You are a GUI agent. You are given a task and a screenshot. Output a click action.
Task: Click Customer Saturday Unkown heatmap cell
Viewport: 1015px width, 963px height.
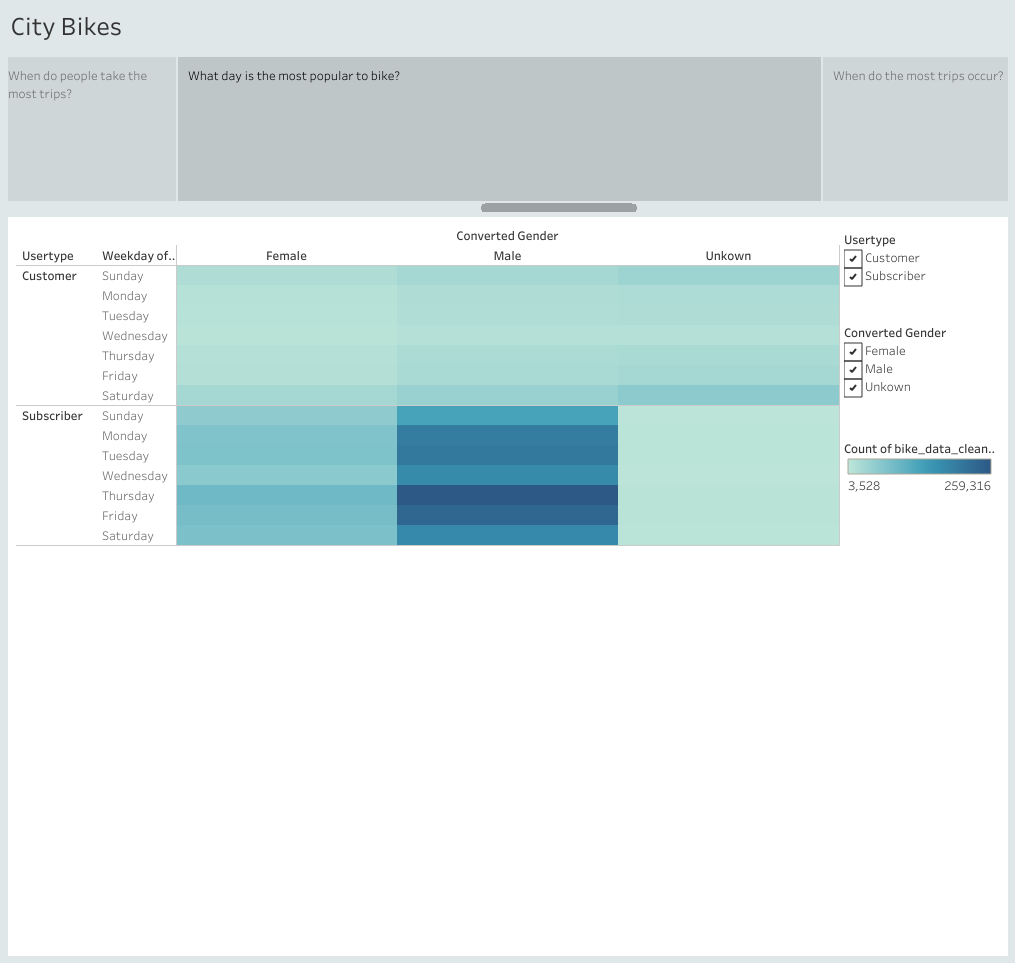coord(729,396)
